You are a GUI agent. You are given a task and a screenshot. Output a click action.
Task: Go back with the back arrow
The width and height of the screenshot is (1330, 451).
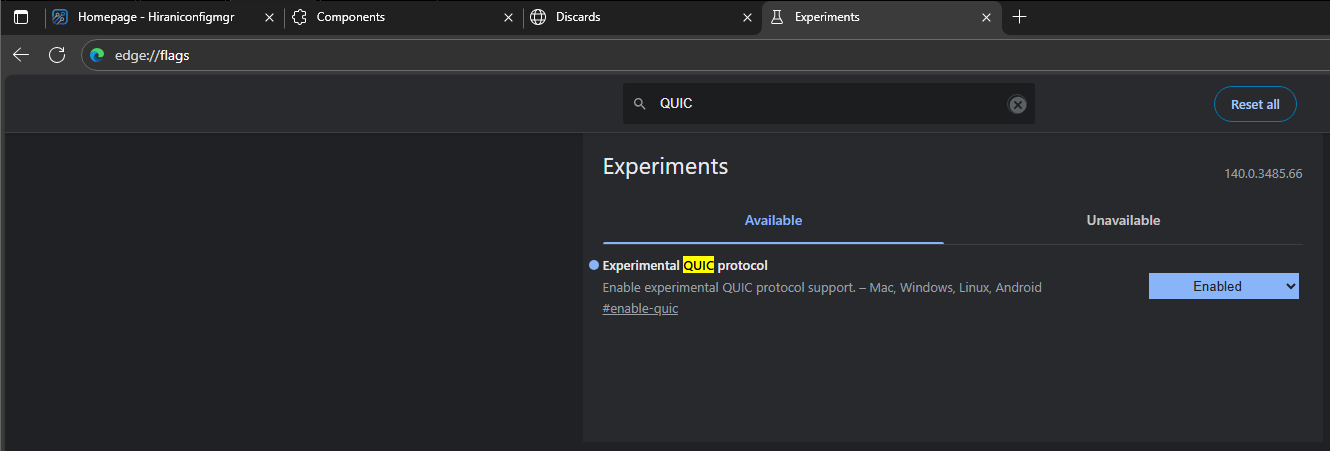21,55
